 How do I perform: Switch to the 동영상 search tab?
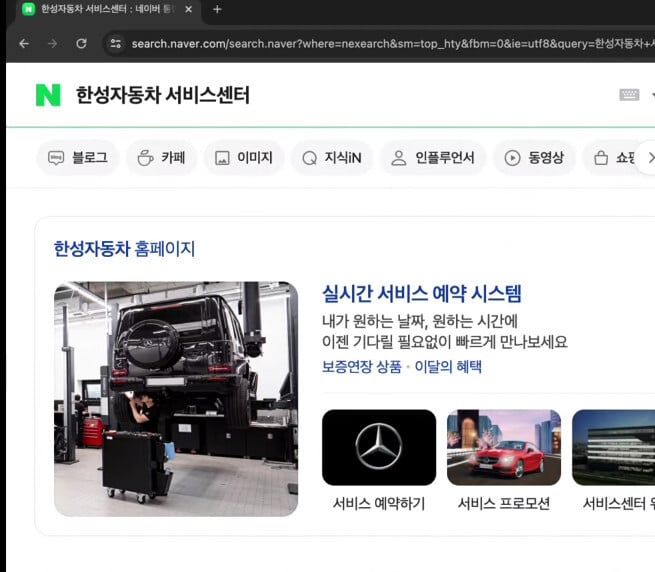coord(535,158)
